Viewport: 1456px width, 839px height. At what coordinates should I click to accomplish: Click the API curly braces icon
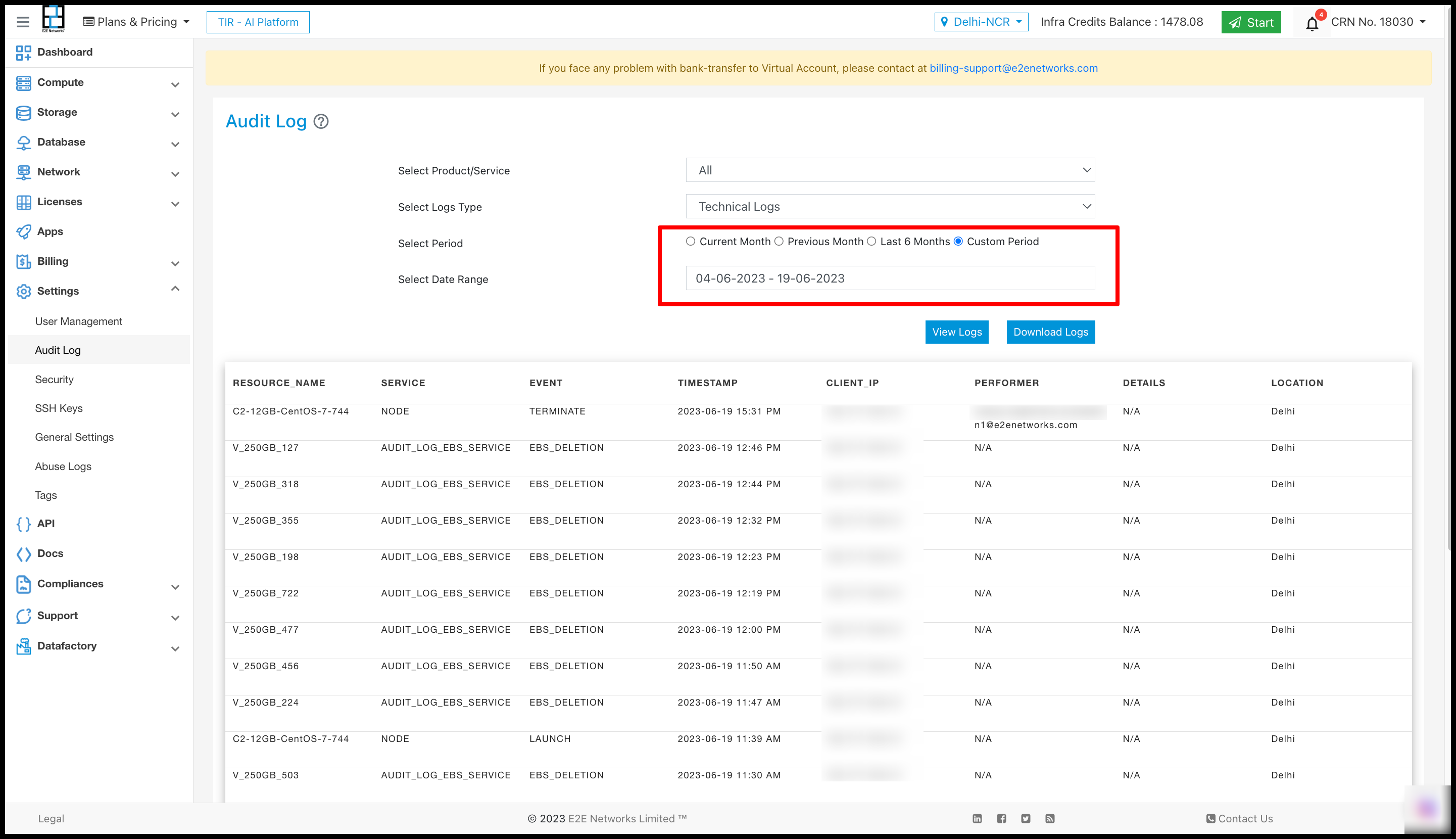click(x=24, y=524)
